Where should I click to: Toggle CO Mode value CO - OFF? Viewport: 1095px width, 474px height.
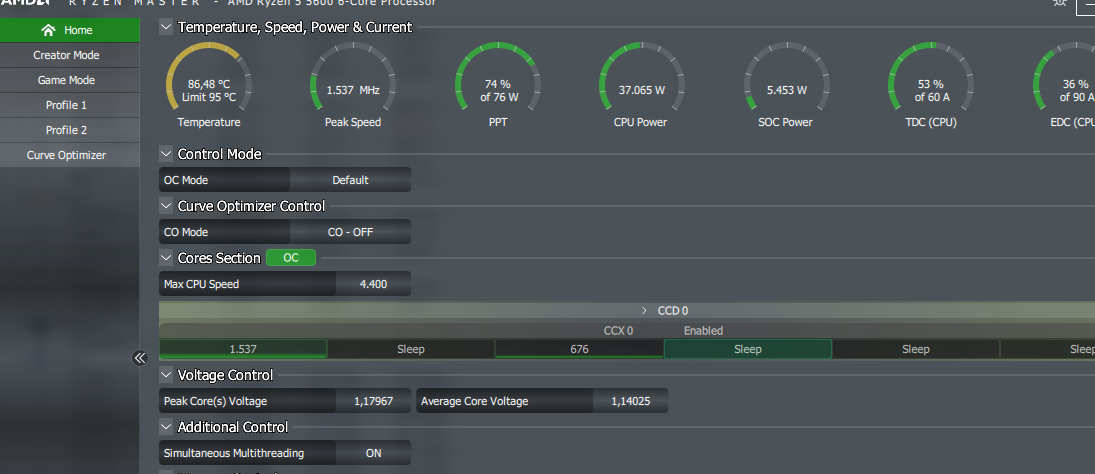coord(350,232)
